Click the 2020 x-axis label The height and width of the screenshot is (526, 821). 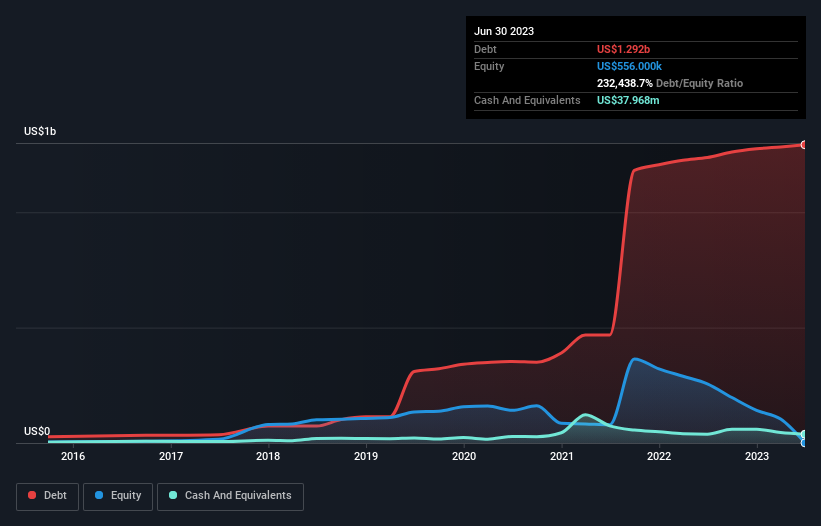point(464,456)
